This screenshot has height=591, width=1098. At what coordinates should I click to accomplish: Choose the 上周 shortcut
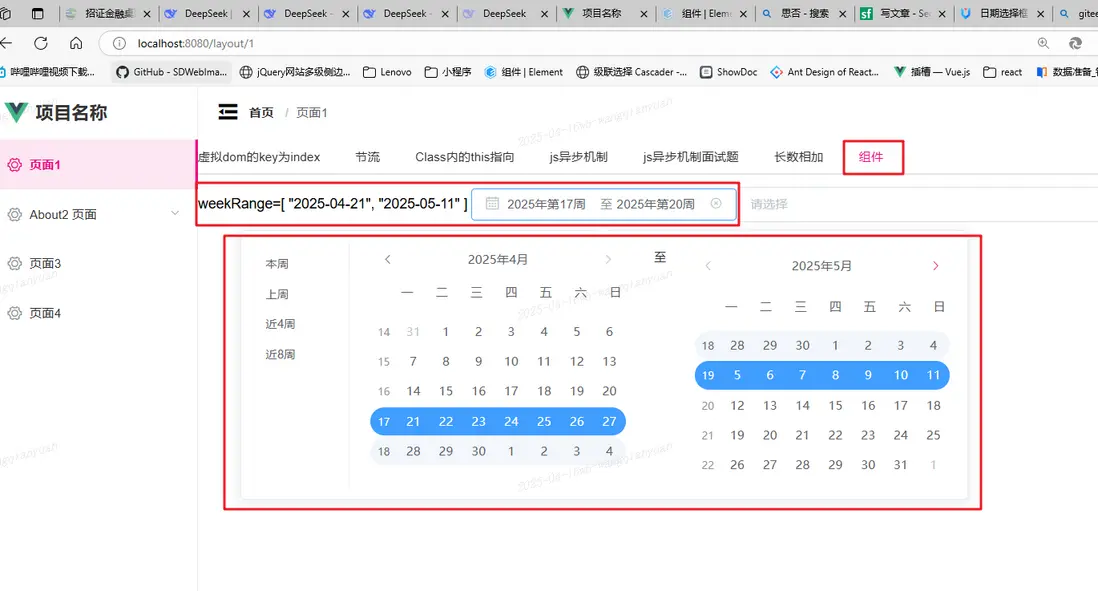277,294
